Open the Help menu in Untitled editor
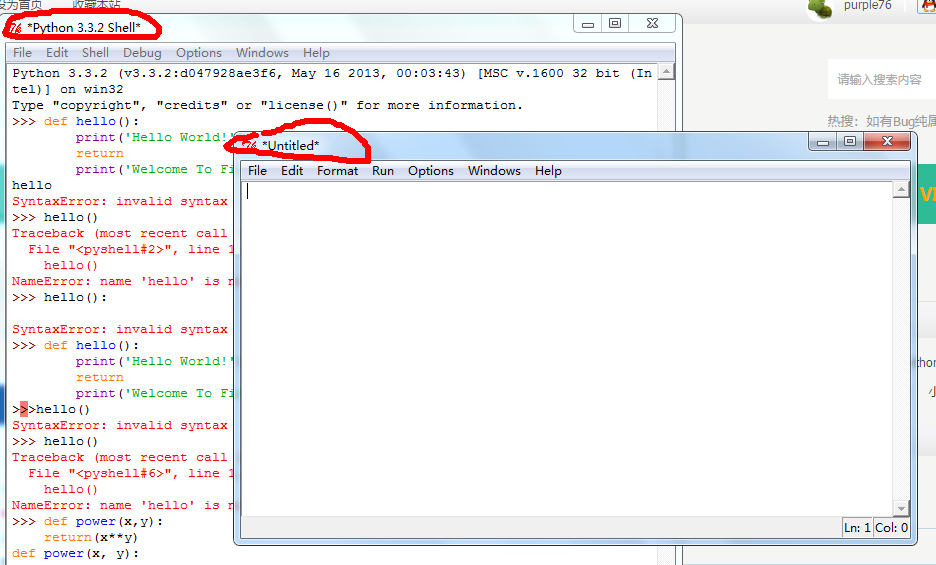936x565 pixels. 548,171
